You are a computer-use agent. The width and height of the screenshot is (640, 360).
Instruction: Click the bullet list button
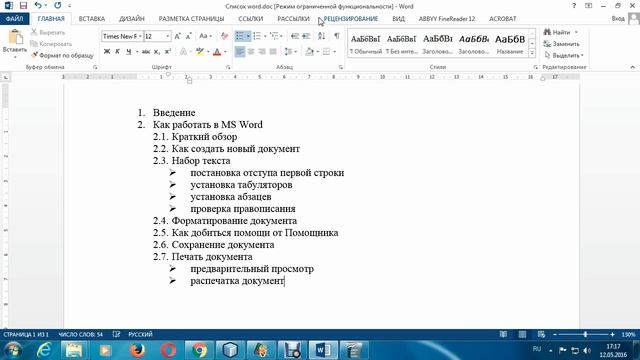click(240, 36)
